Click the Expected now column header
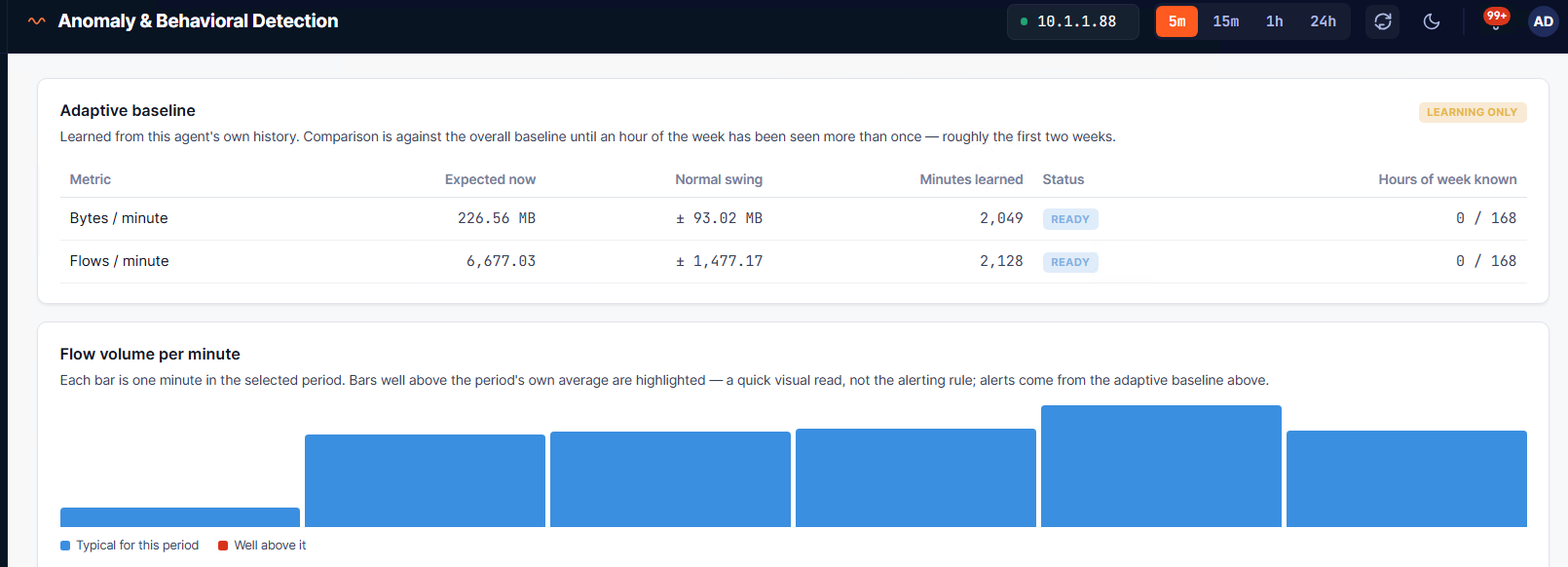Viewport: 1568px width, 567px height. [490, 179]
